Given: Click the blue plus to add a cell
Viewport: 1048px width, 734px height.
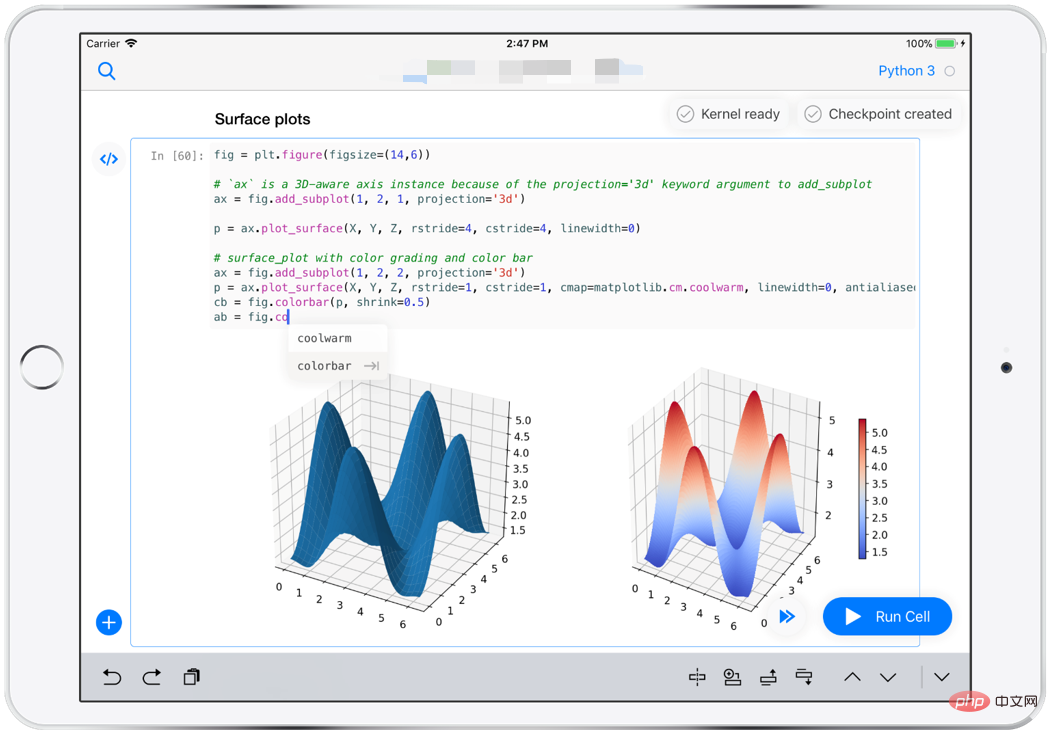Looking at the screenshot, I should [108, 622].
